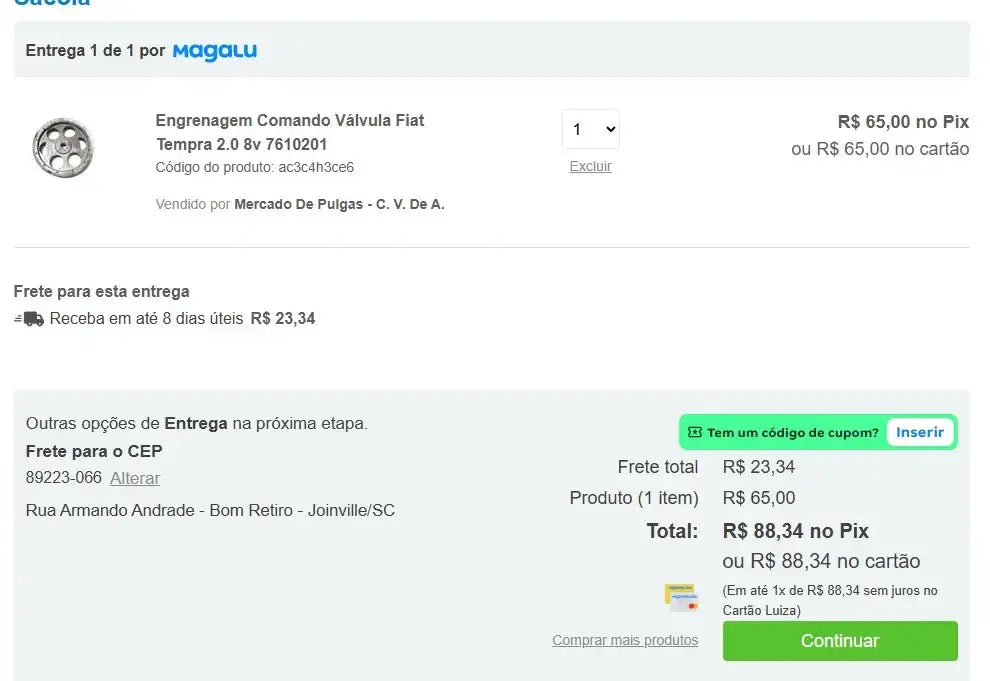990x681 pixels.
Task: Click seller name Mercado De Pulgas
Action: tap(339, 204)
